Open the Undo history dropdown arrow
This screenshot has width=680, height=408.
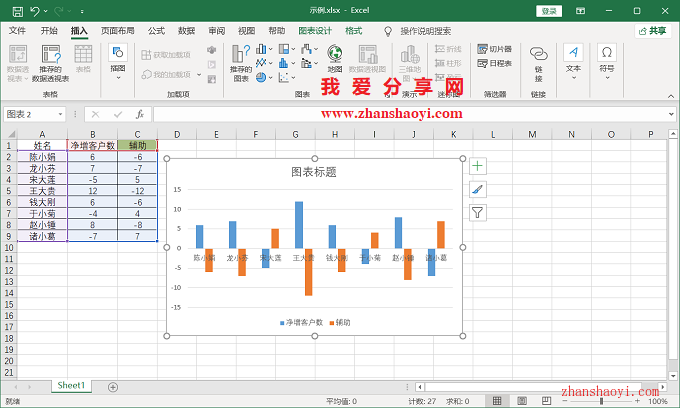[46, 11]
